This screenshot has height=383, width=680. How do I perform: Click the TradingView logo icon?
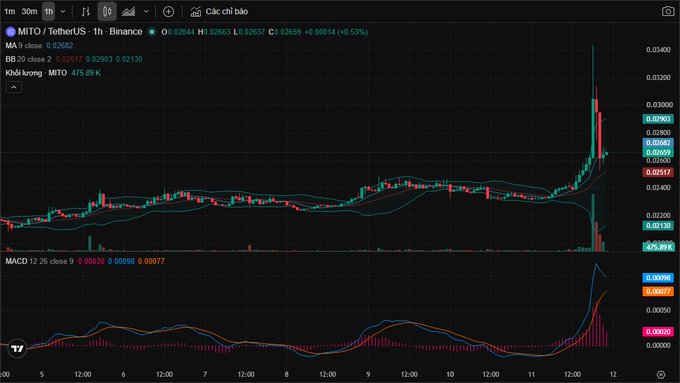[x=17, y=348]
